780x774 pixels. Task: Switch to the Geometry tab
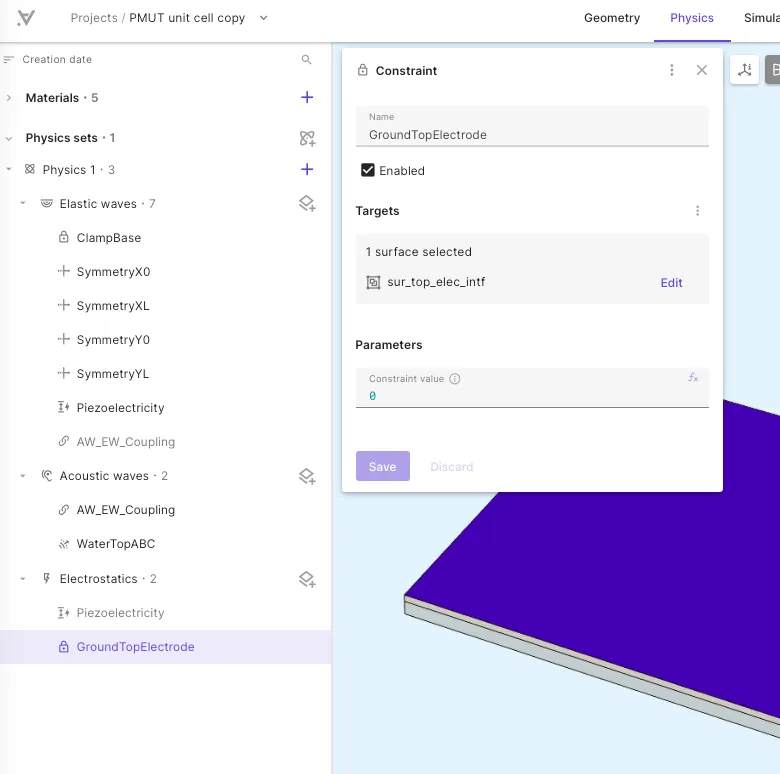point(612,18)
